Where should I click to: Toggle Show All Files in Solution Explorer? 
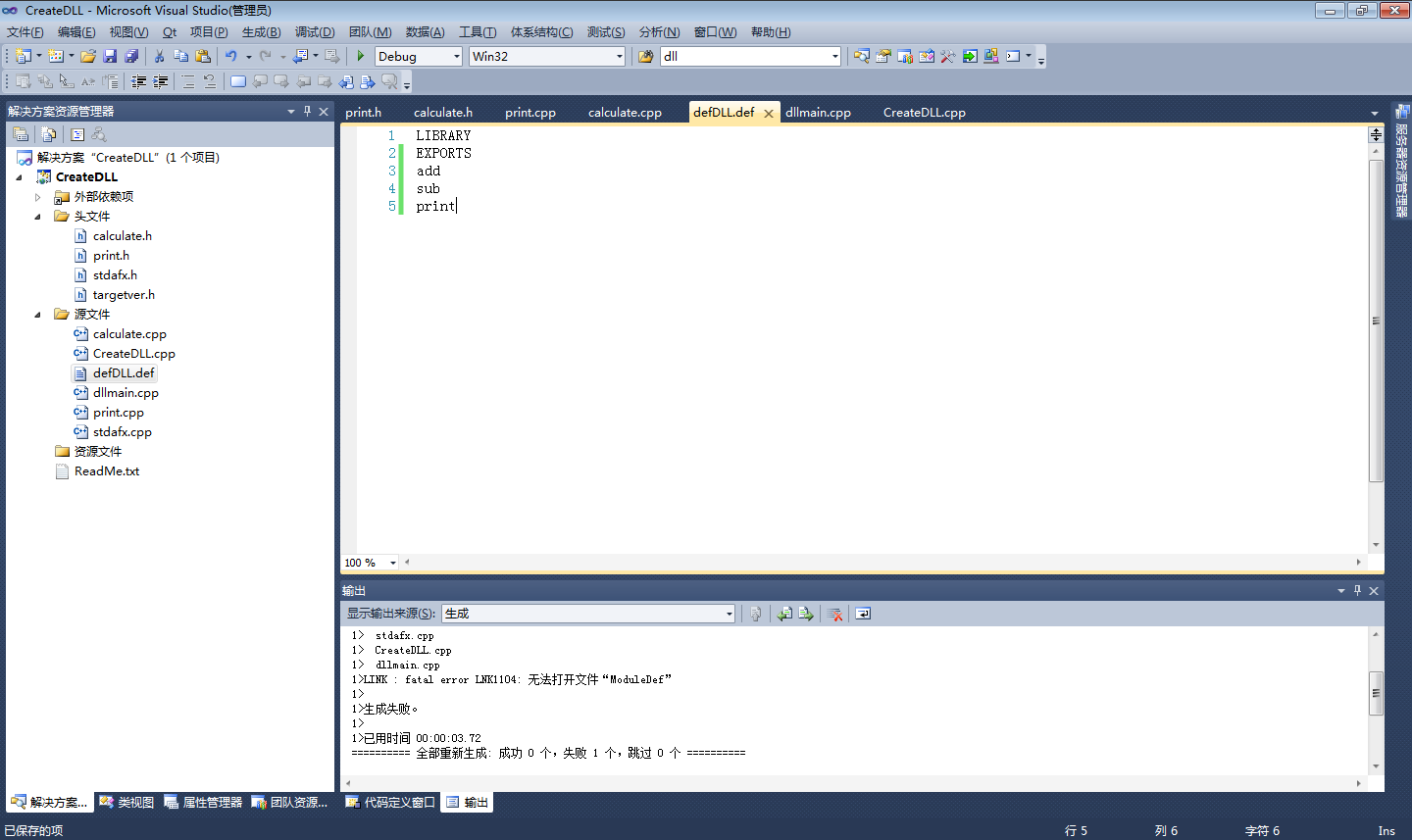49,134
